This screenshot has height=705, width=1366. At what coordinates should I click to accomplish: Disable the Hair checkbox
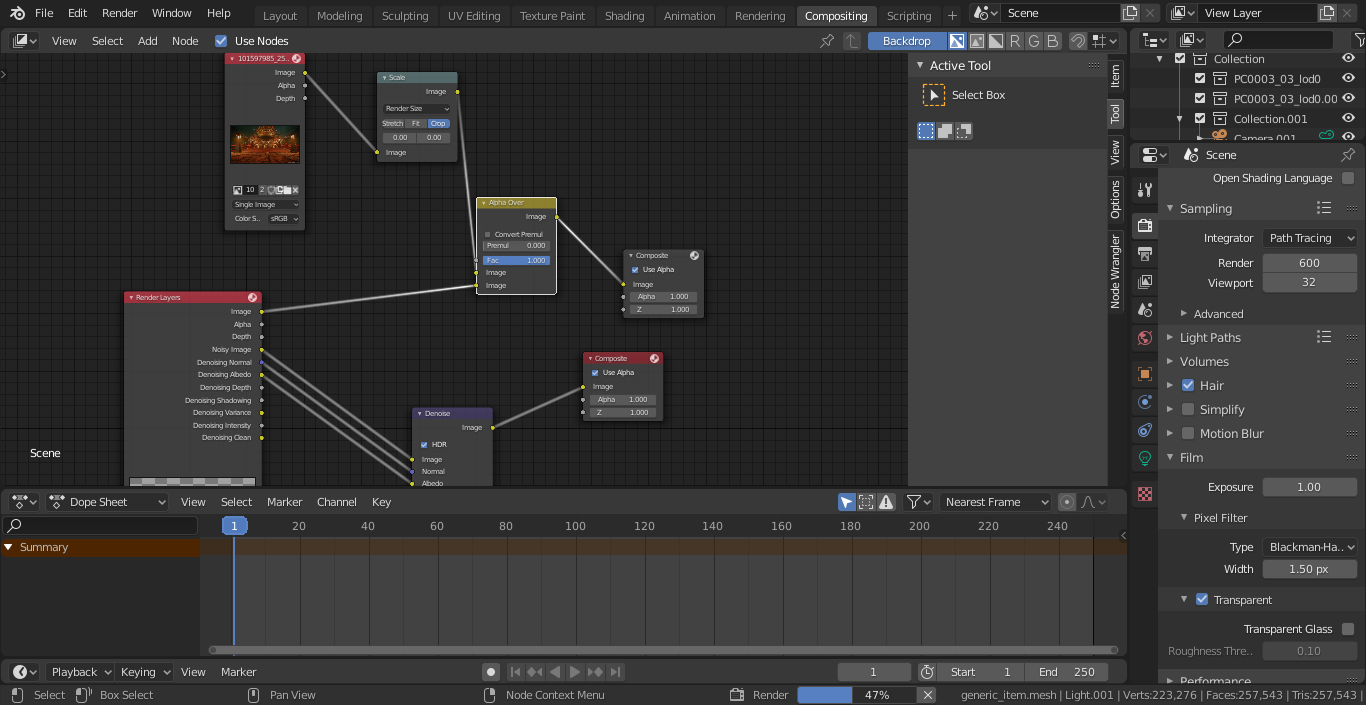coord(1188,385)
